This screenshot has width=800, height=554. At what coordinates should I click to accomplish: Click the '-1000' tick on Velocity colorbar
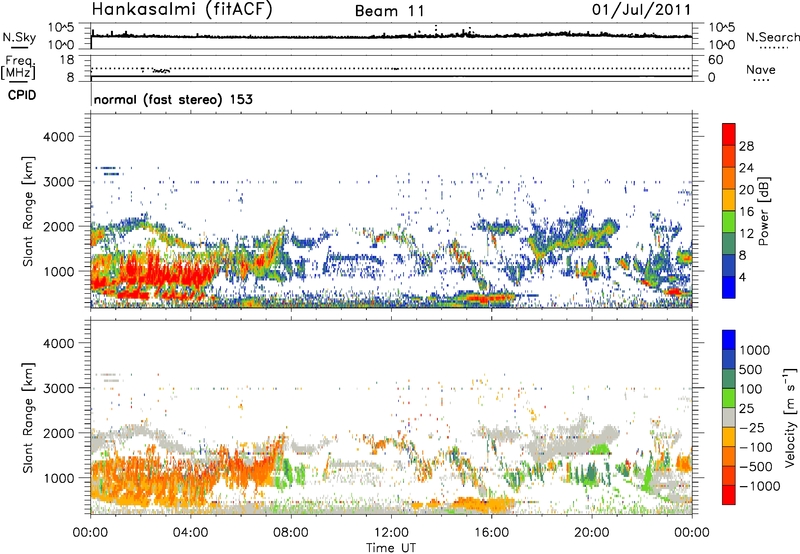[759, 486]
